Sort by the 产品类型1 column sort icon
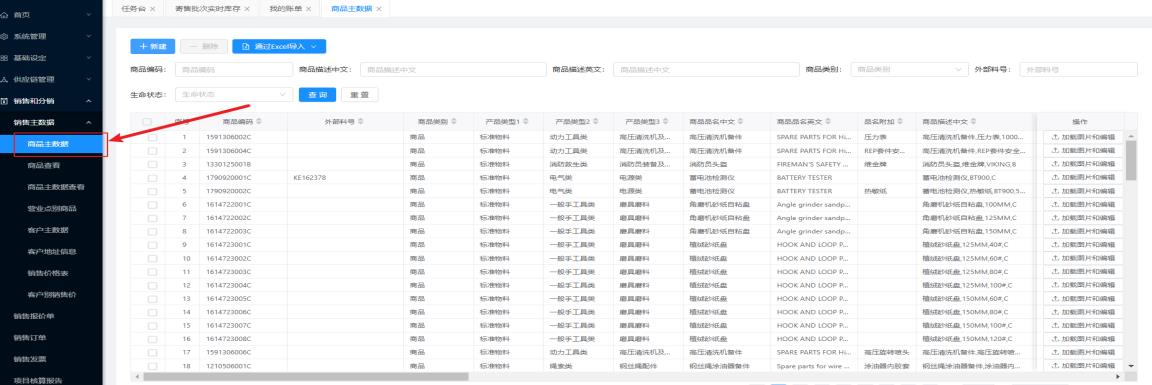The image size is (1152, 385). 526,121
